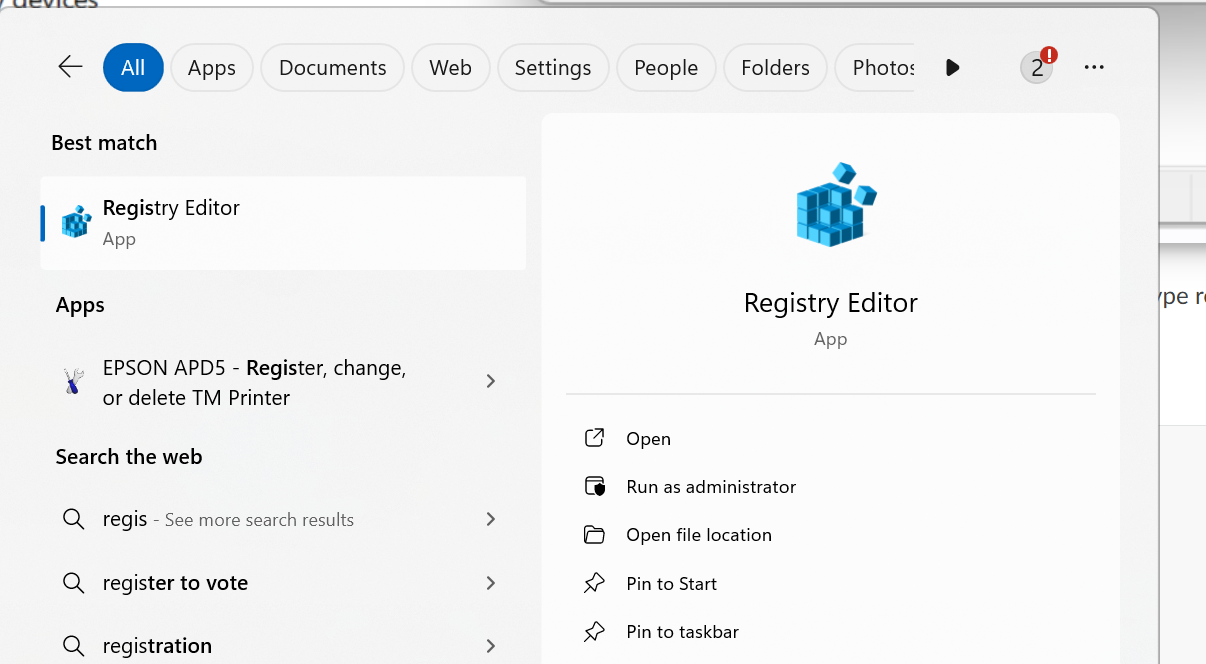Switch to the Apps filter tab
Image resolution: width=1206 pixels, height=664 pixels.
[x=212, y=67]
